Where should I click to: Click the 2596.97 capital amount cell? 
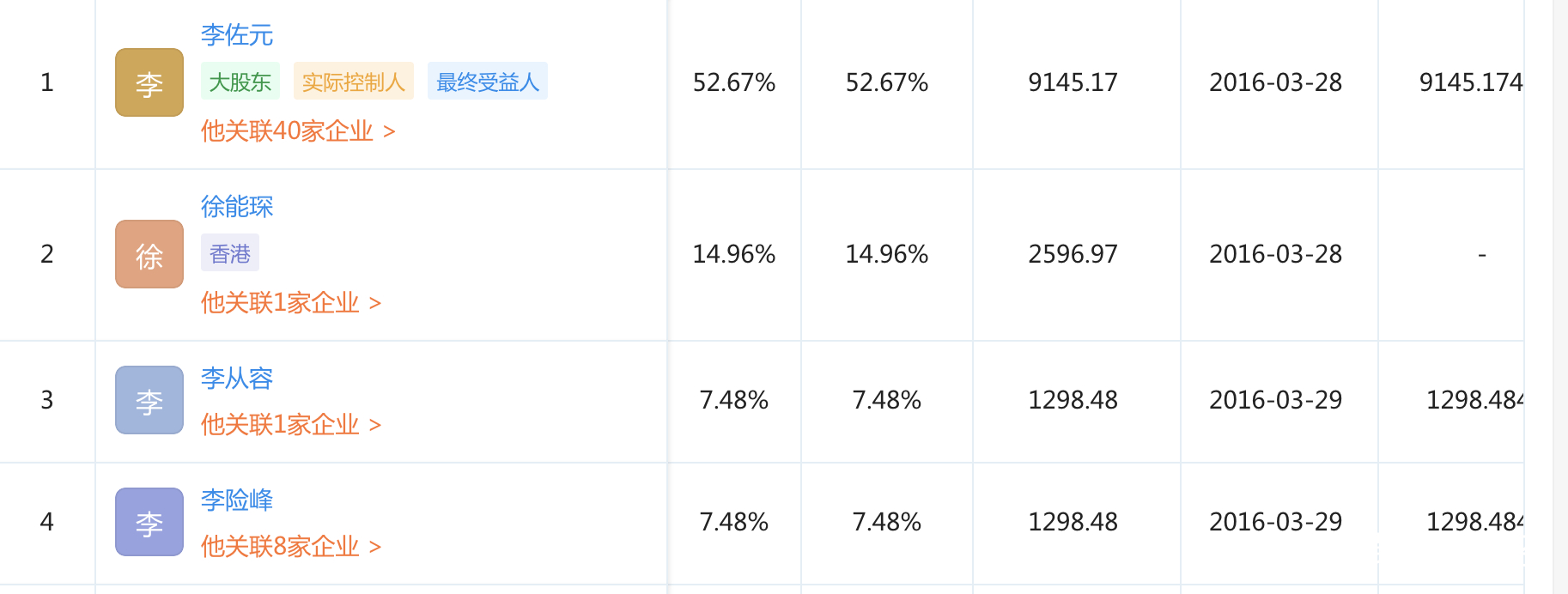point(1073,254)
